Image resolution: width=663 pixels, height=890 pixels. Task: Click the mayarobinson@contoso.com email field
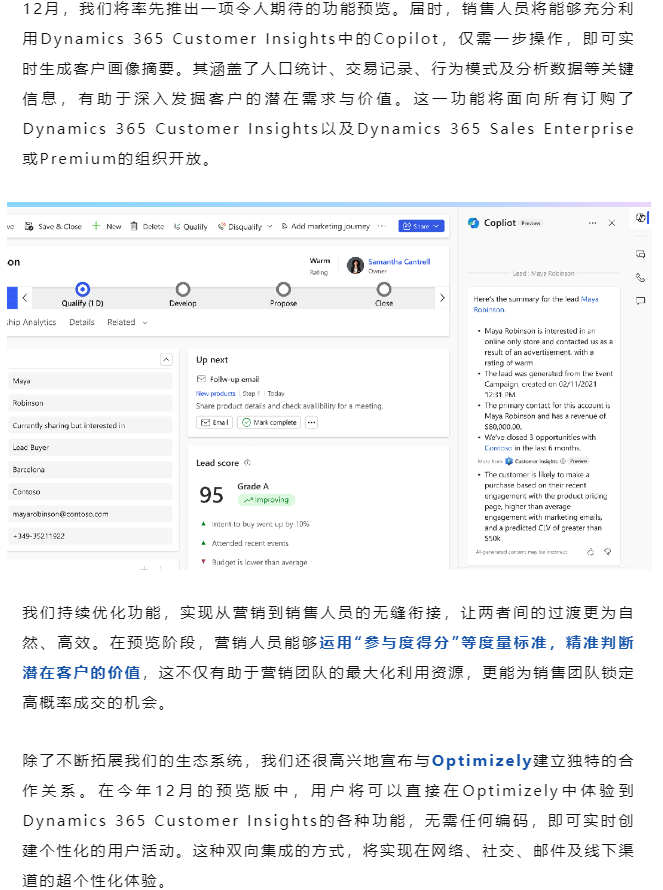[90, 514]
